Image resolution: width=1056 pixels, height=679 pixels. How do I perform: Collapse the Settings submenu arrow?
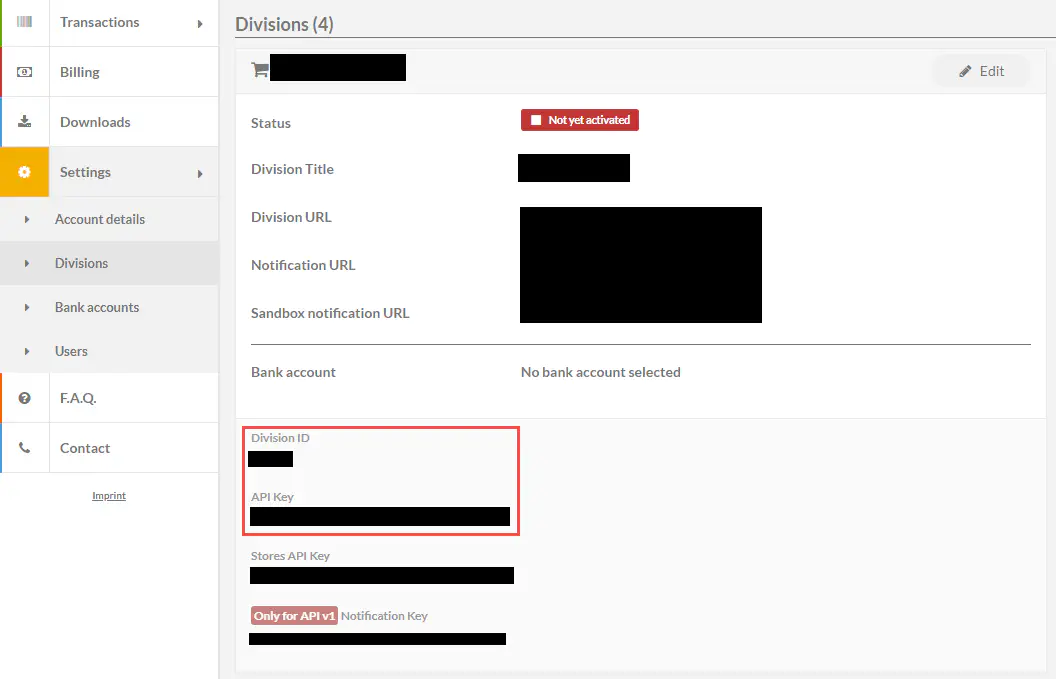200,173
